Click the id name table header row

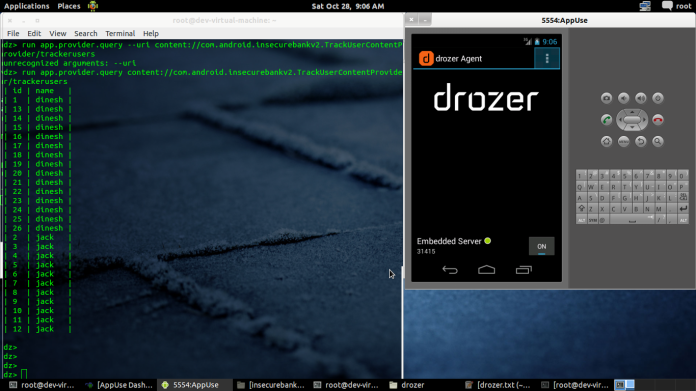click(x=37, y=91)
